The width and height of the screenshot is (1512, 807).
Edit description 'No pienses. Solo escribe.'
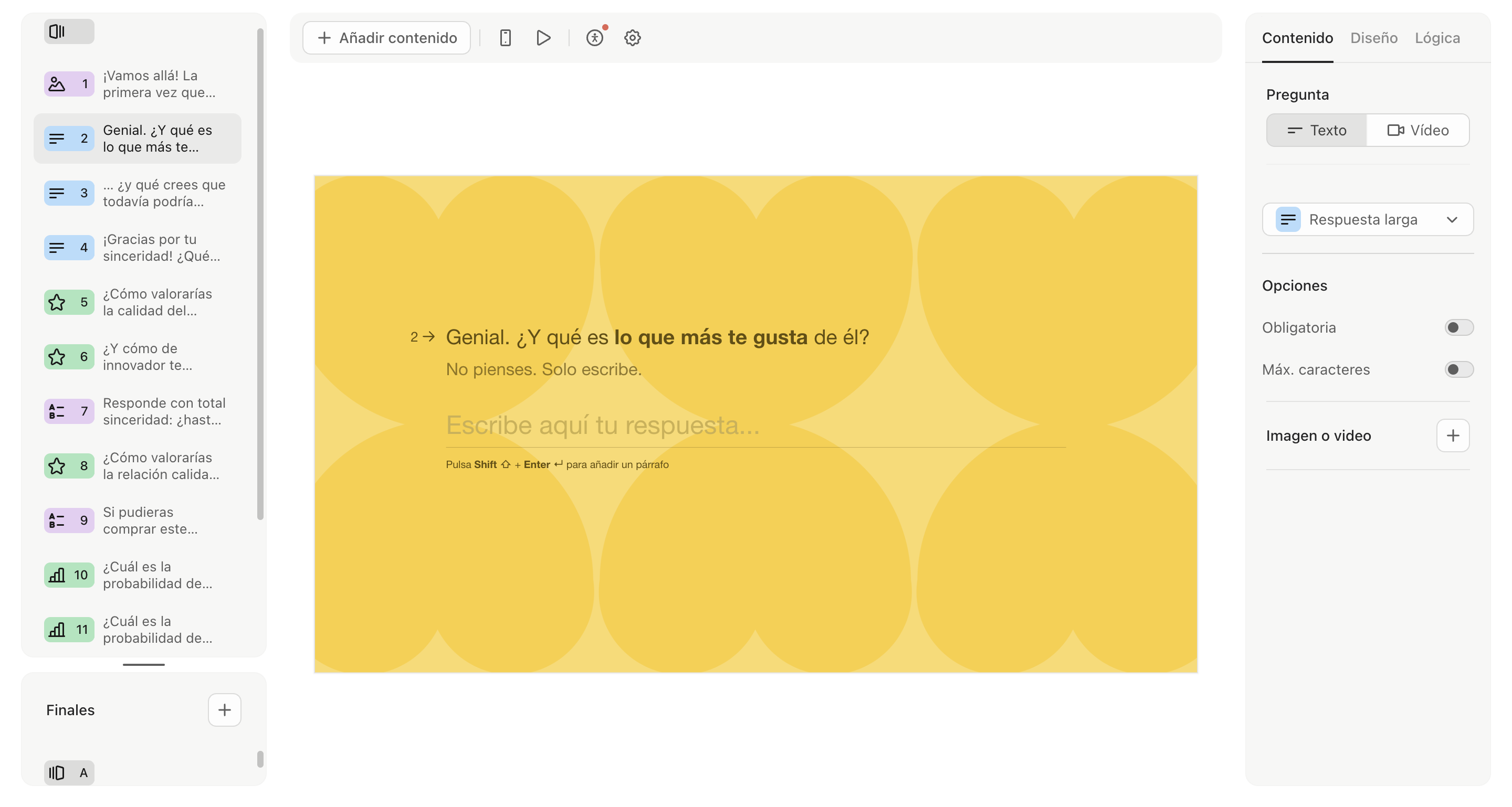coord(543,369)
